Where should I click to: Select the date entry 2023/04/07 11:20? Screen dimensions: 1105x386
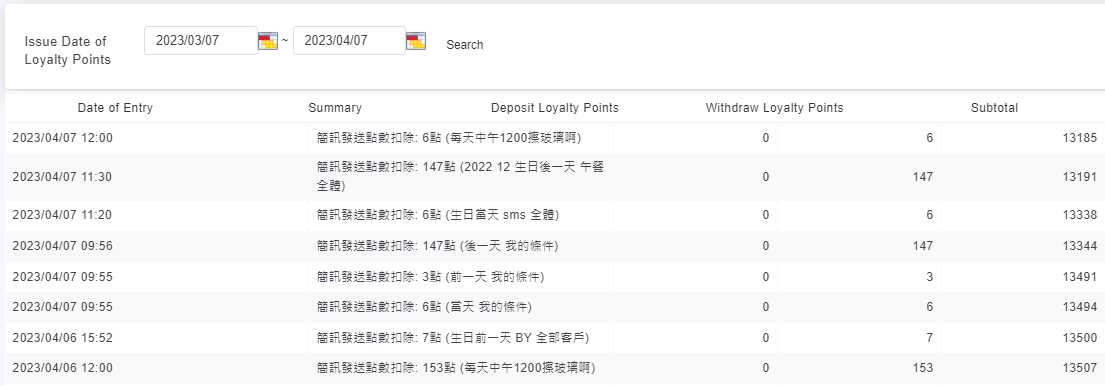point(62,215)
